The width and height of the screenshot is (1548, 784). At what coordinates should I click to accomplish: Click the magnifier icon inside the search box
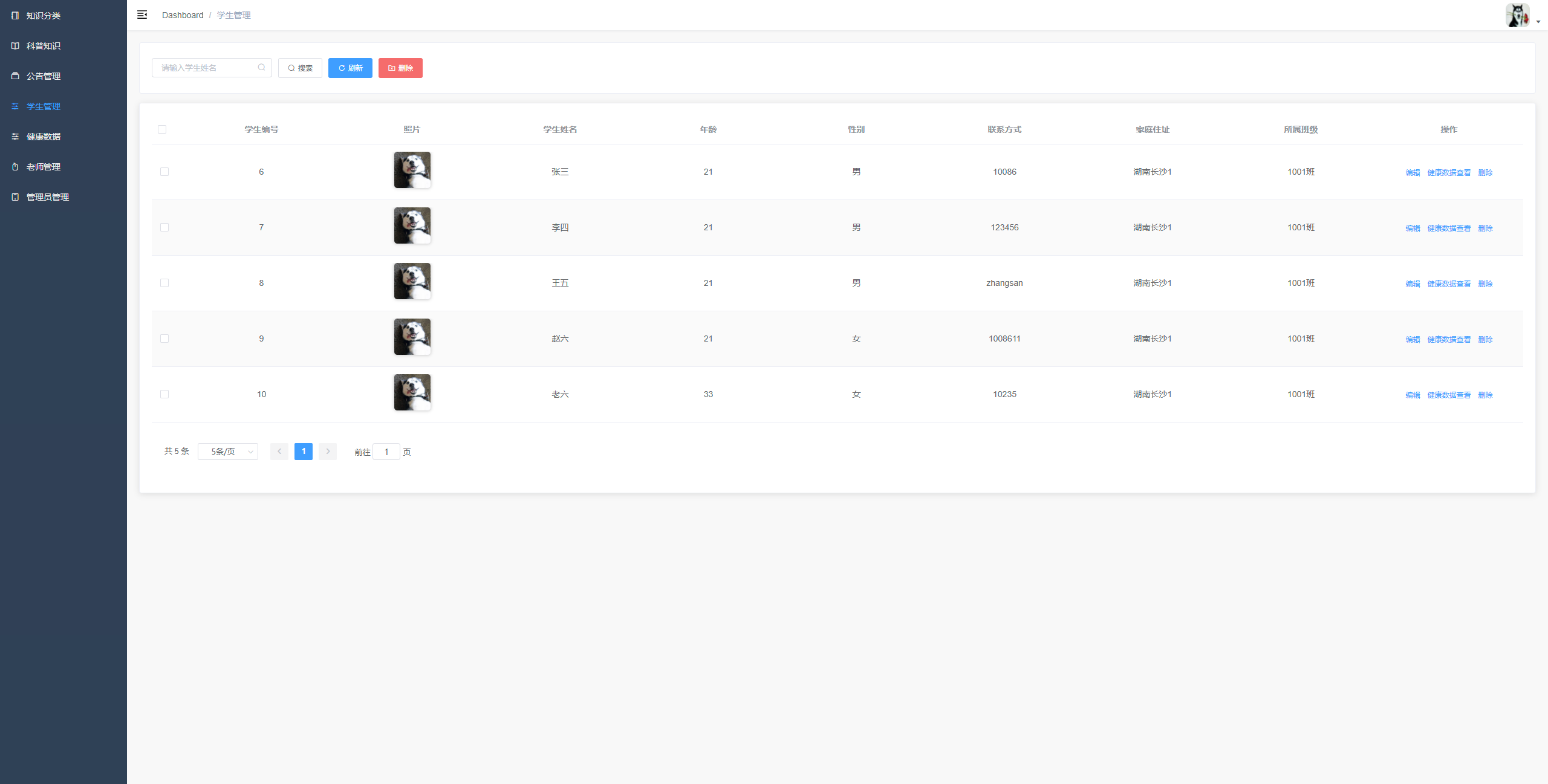(x=261, y=68)
